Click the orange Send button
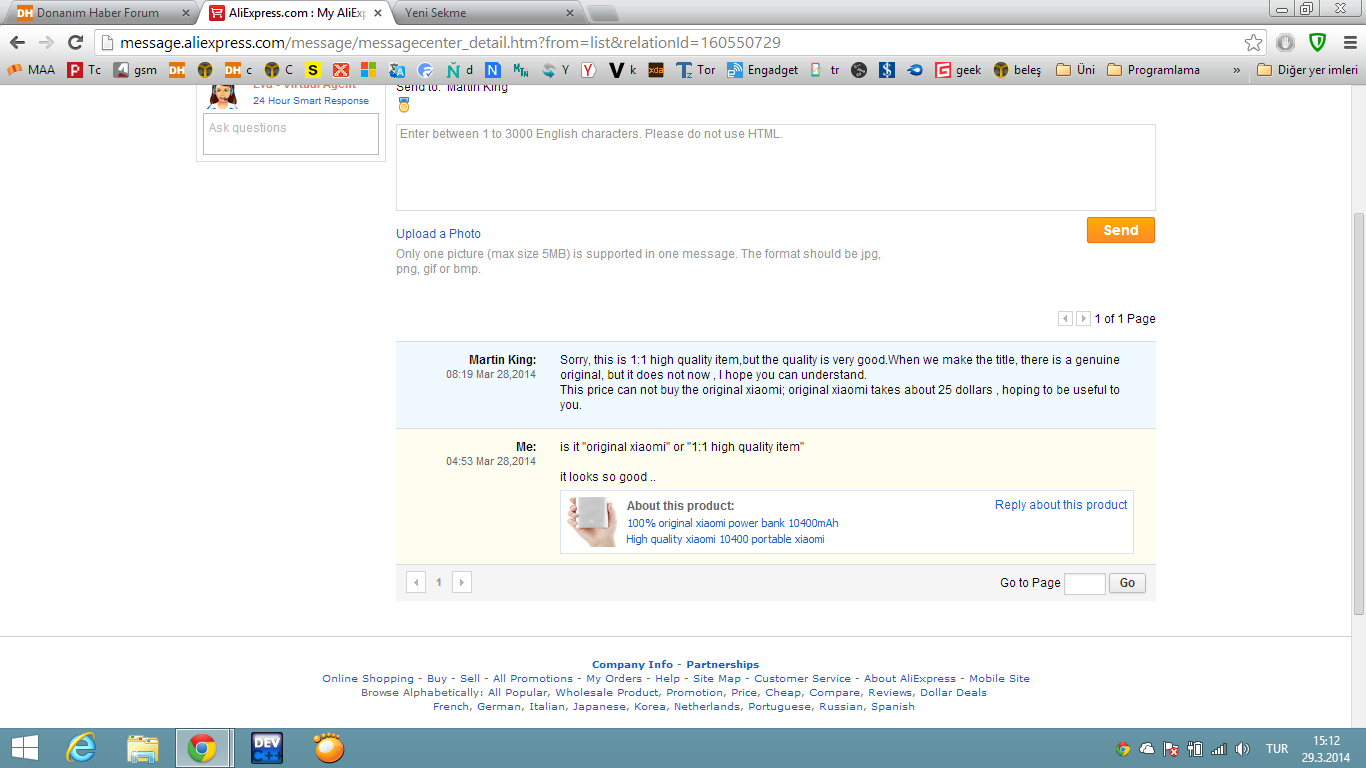The height and width of the screenshot is (768, 1366). pos(1121,230)
